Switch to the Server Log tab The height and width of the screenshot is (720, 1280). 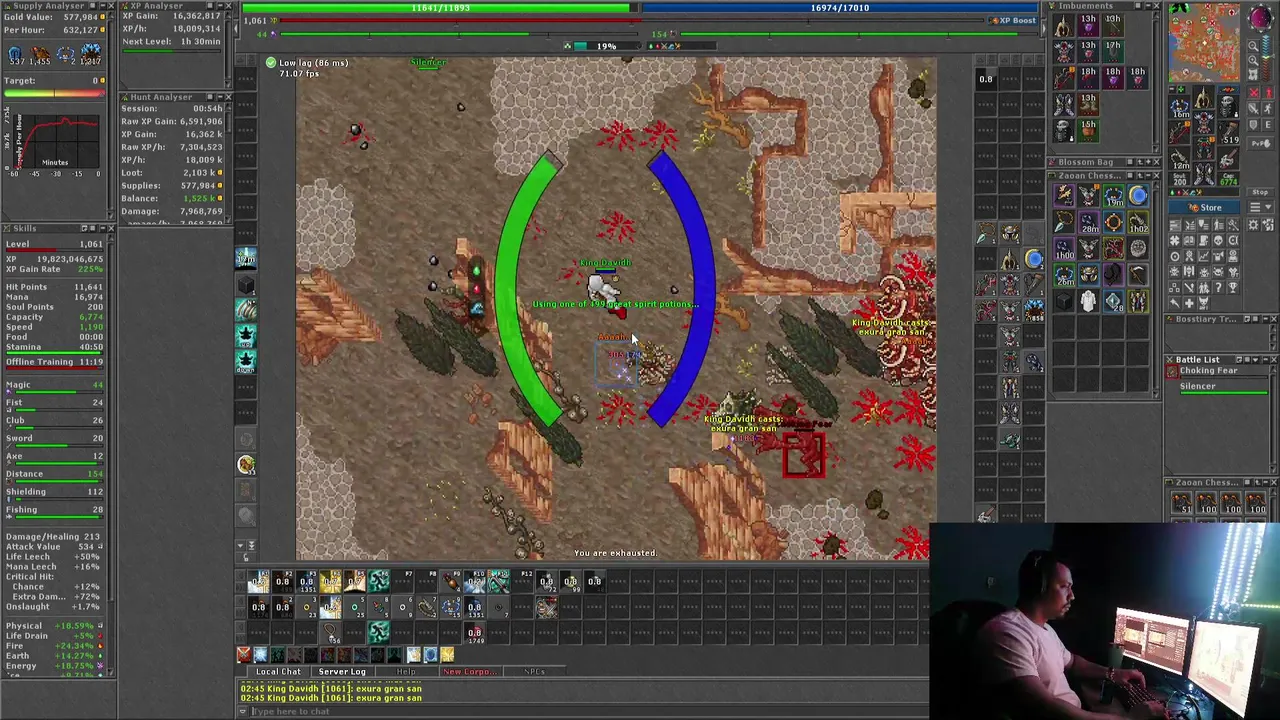342,672
